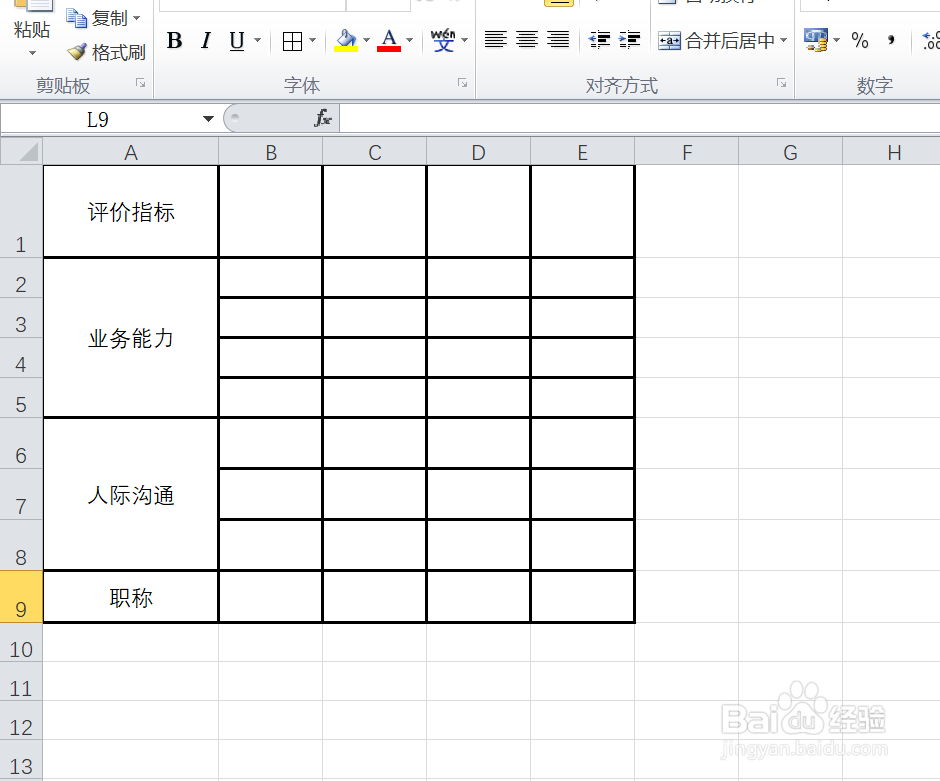Select column F header
The height and width of the screenshot is (781, 940).
point(687,152)
